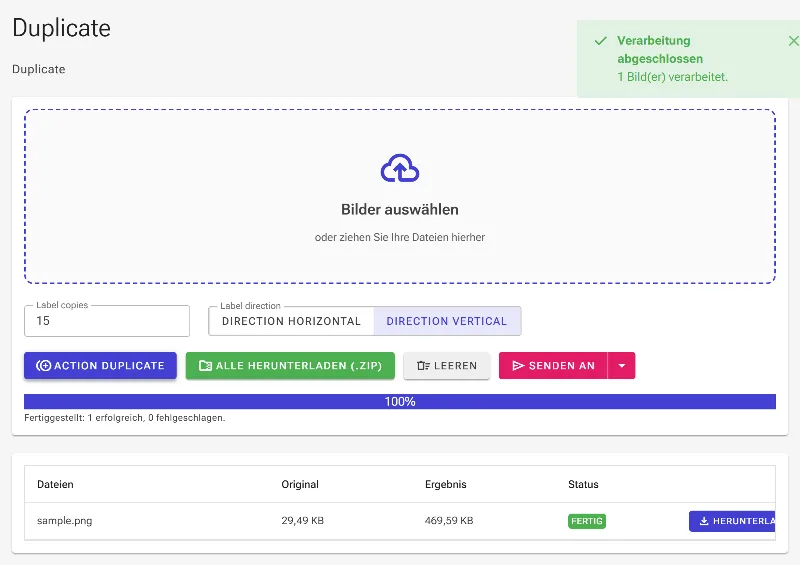Click the Senden An button
The height and width of the screenshot is (565, 800).
click(x=553, y=365)
